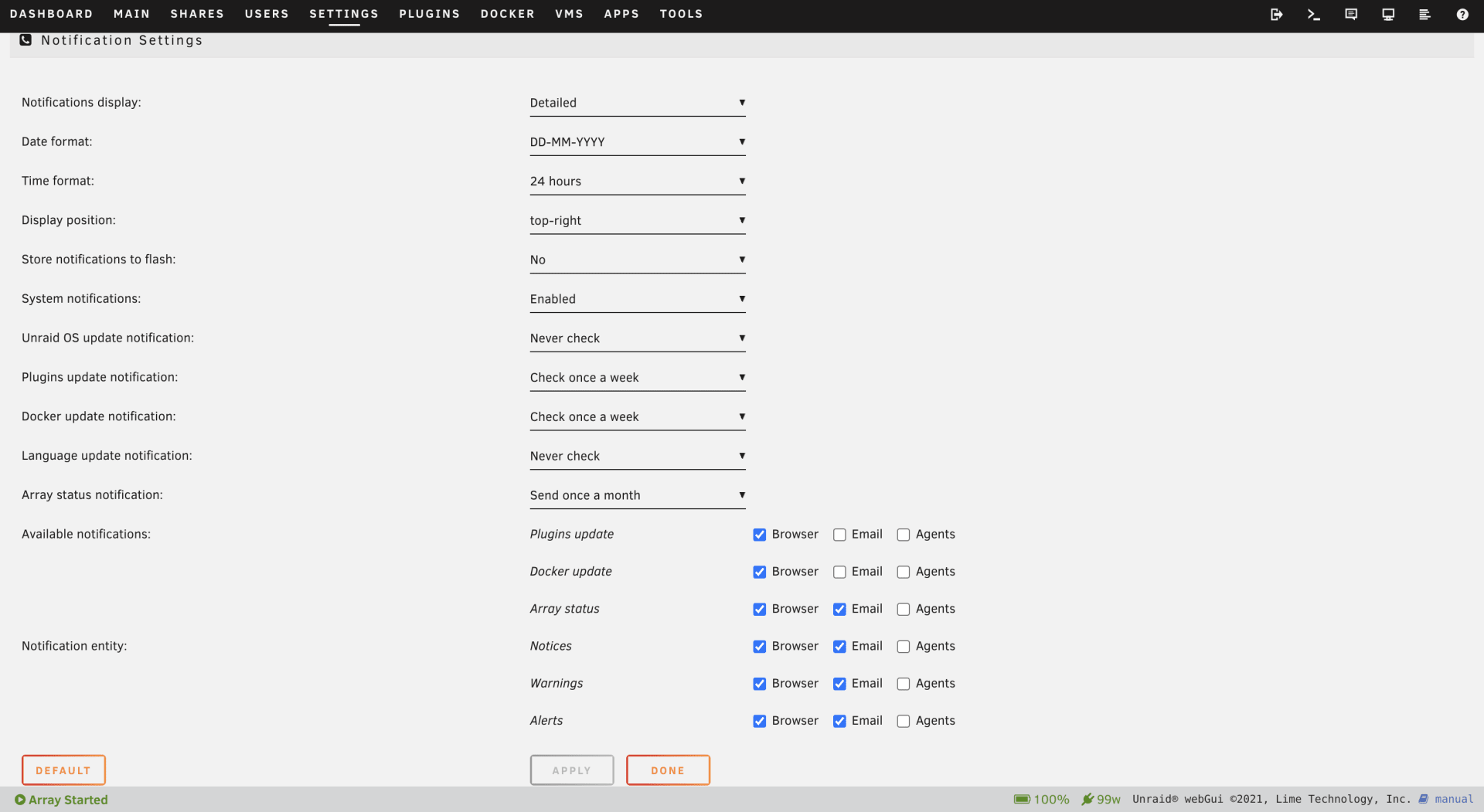Check Agents for Array status
The image size is (1484, 812).
904,609
